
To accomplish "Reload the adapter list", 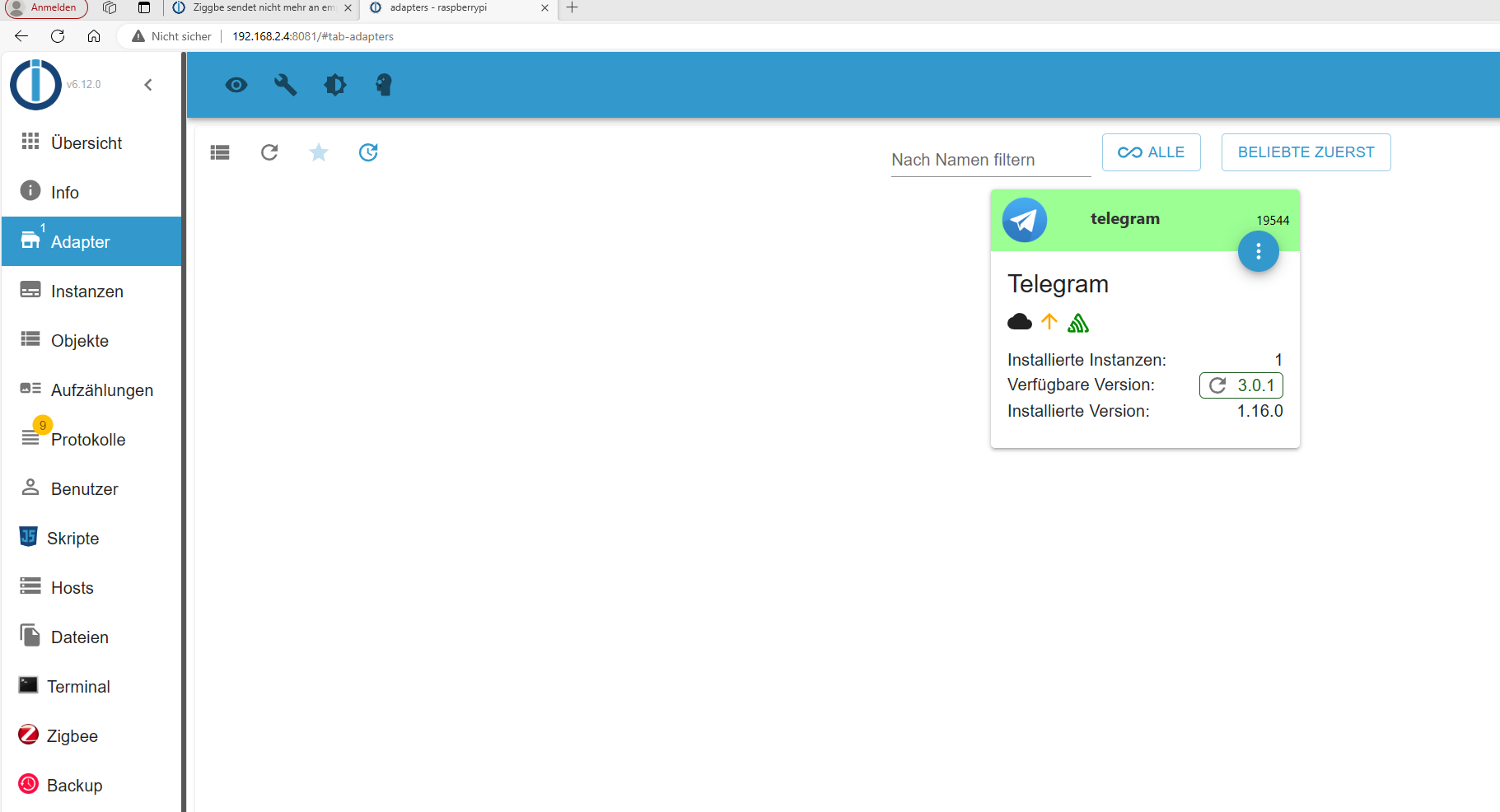I will (x=269, y=152).
